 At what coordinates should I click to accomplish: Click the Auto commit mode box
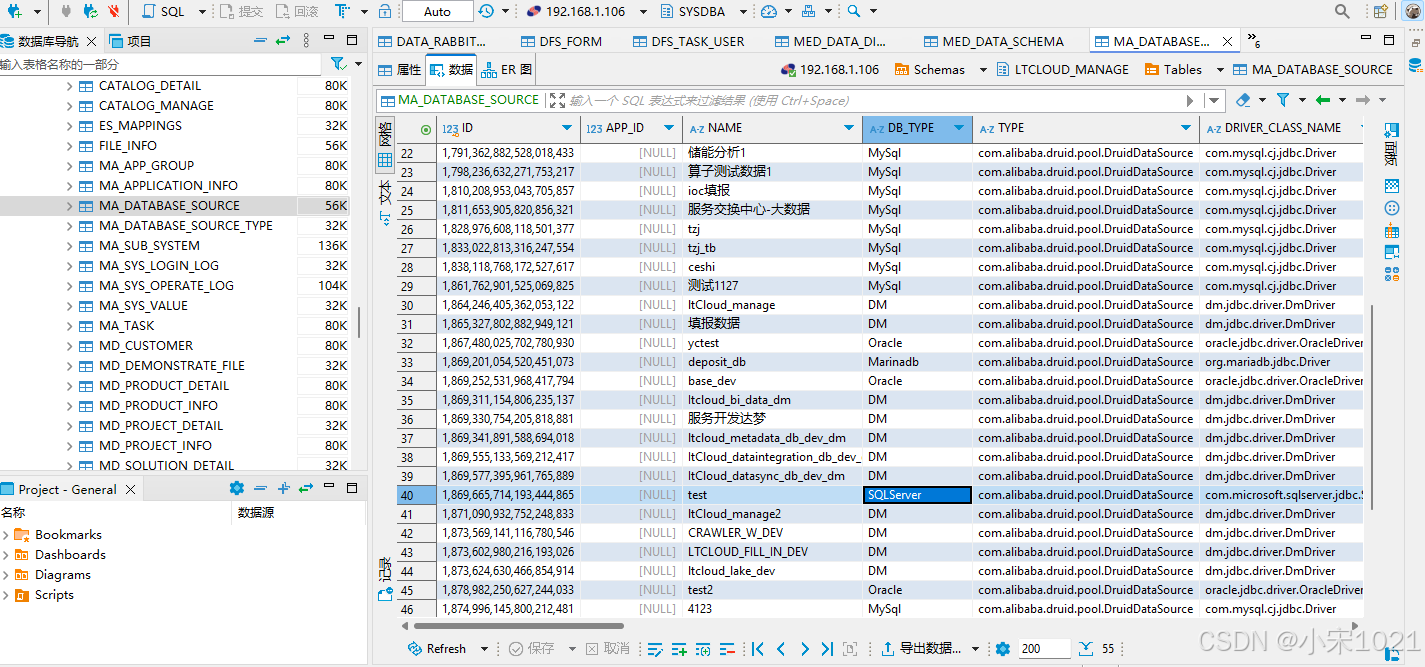point(437,12)
